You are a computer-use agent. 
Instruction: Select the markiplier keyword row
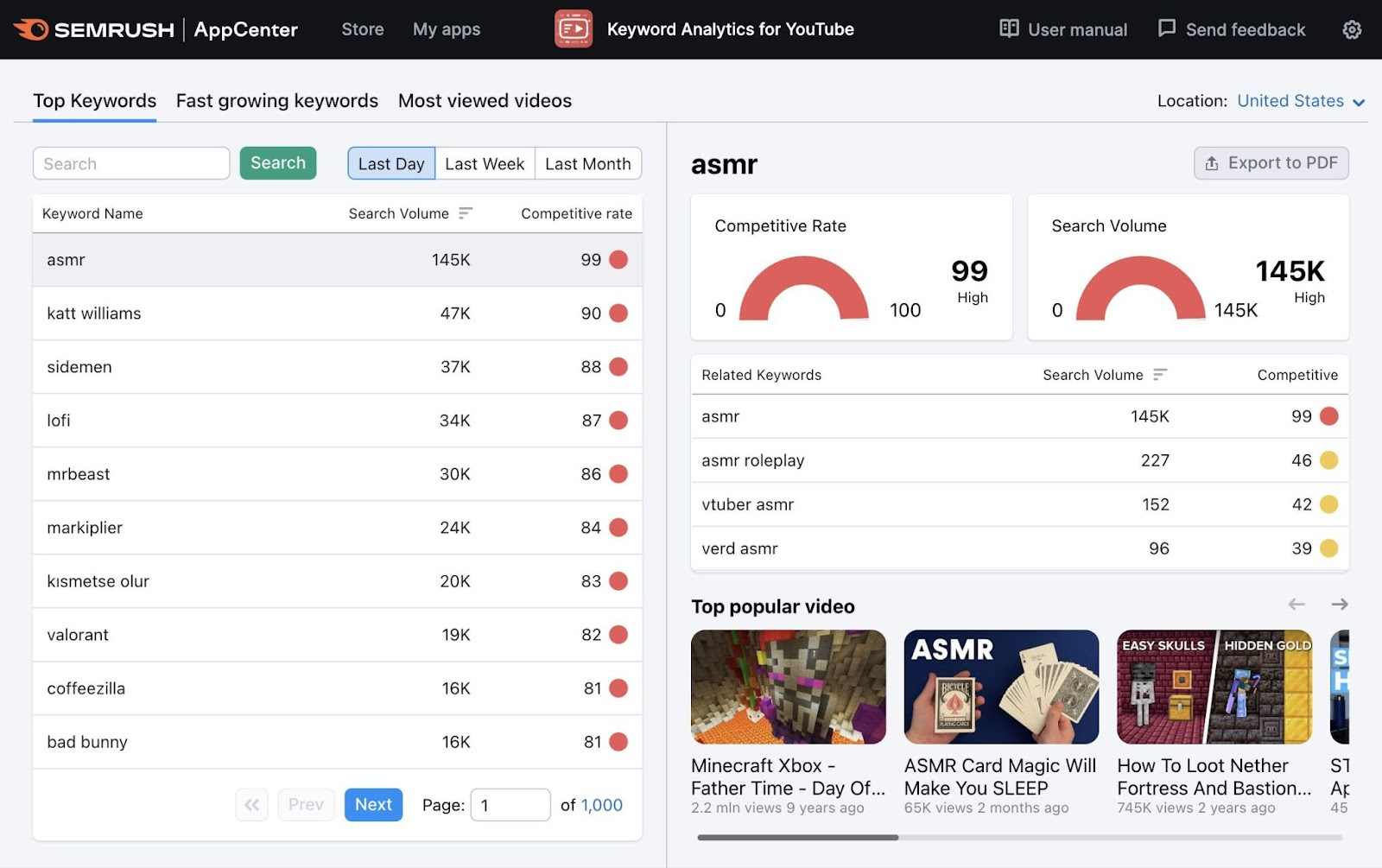[337, 528]
